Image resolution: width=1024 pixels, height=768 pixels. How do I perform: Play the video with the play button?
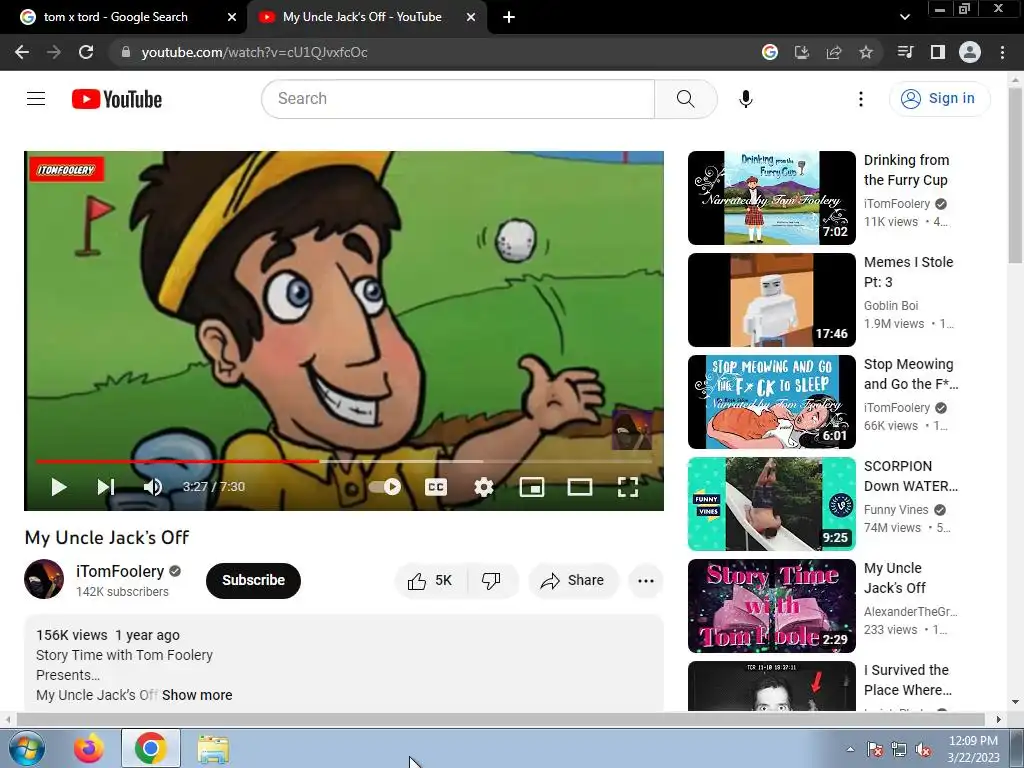click(59, 487)
